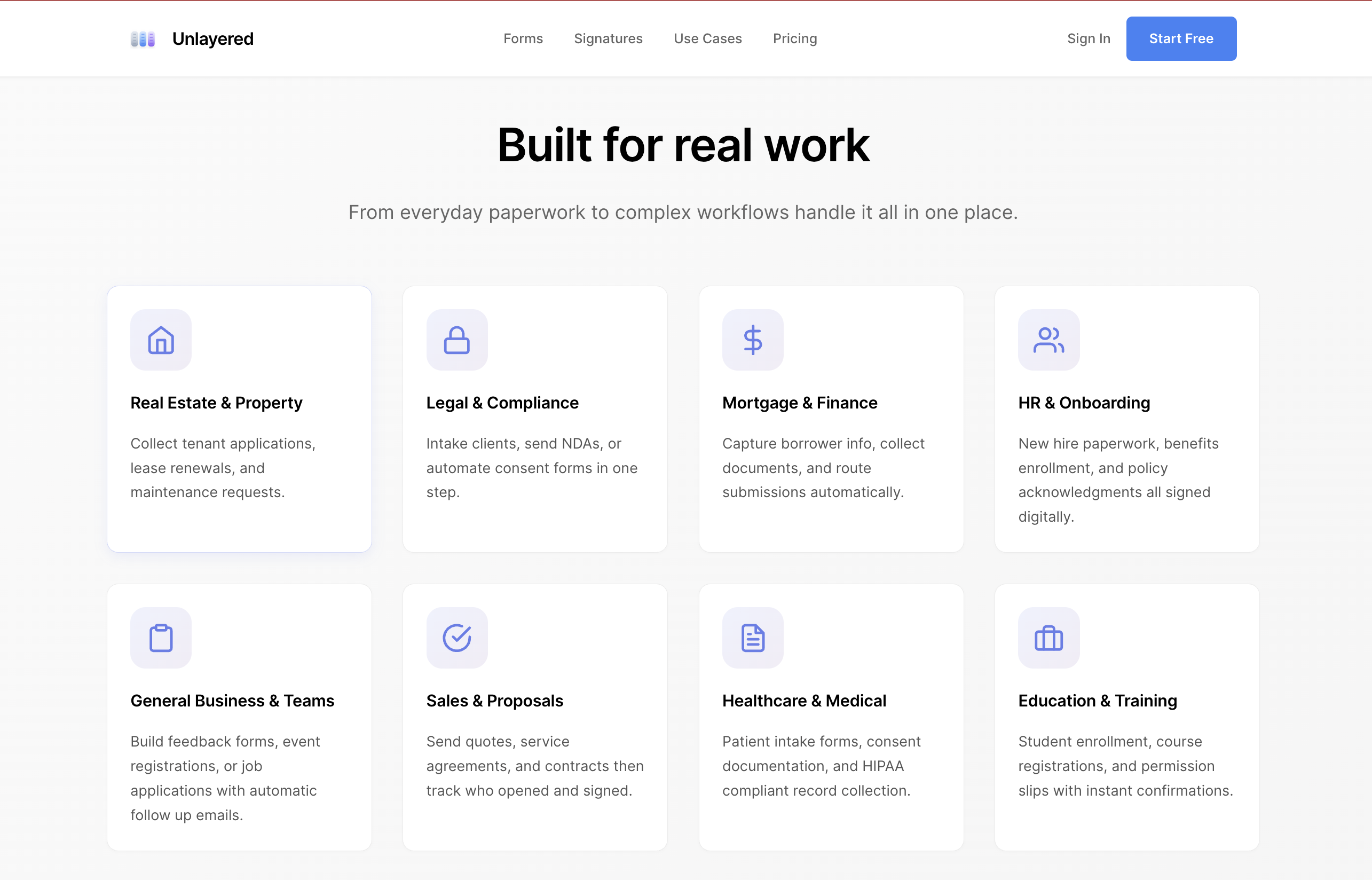The height and width of the screenshot is (880, 1372).
Task: Click the Unlayered logo icon
Action: click(143, 39)
